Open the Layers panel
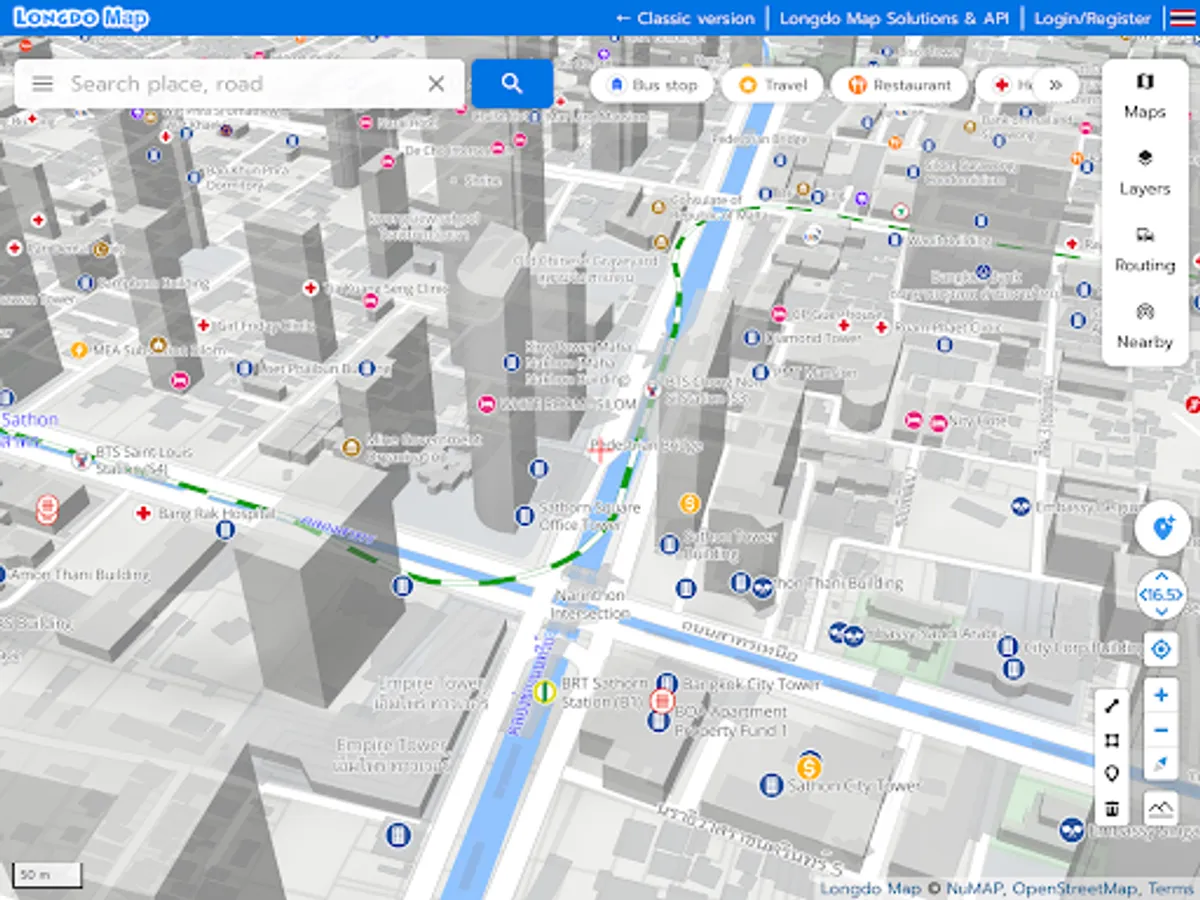 coord(1144,170)
